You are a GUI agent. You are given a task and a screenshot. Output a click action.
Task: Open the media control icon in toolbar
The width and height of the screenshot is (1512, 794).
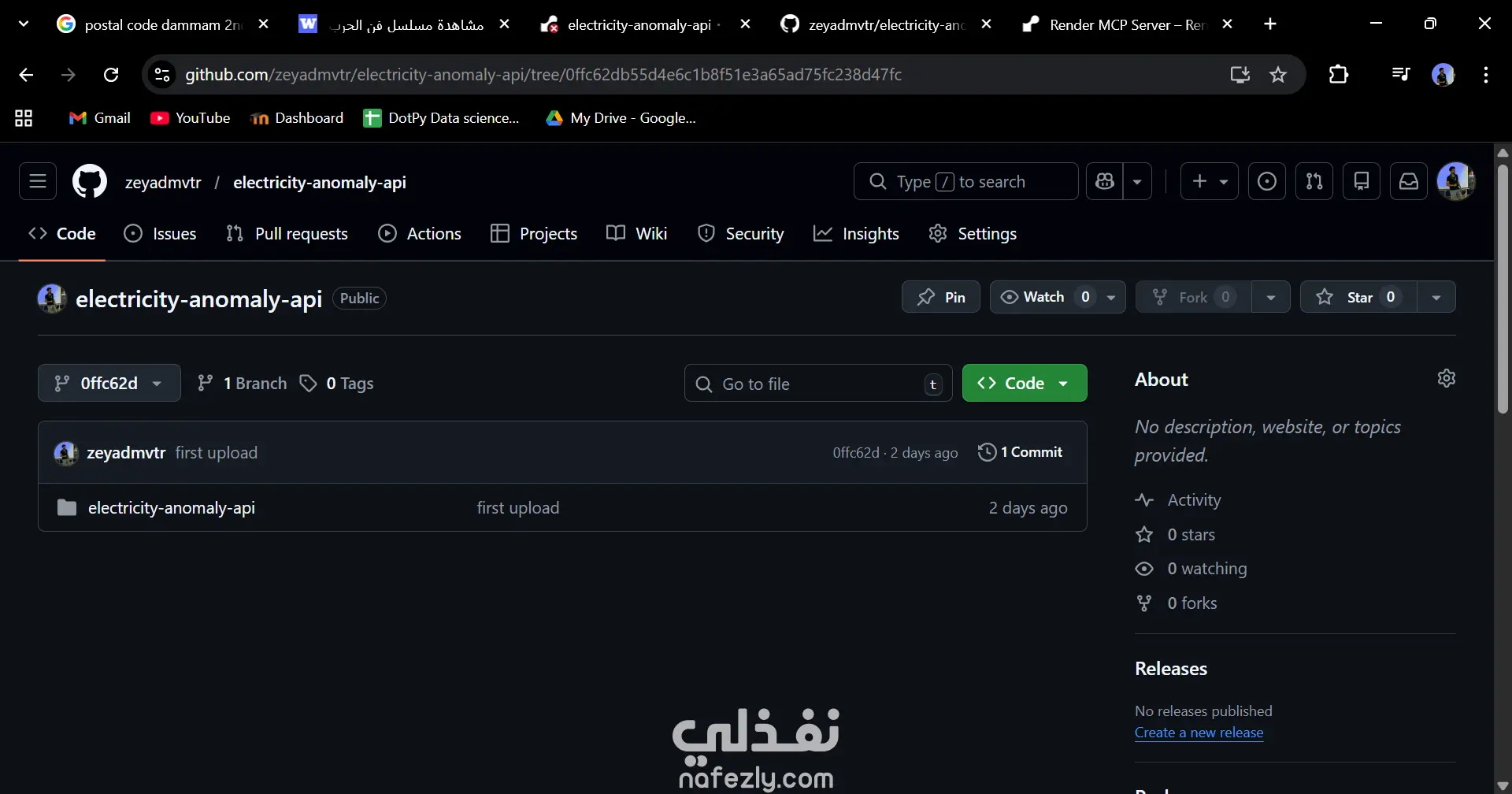(x=1401, y=75)
